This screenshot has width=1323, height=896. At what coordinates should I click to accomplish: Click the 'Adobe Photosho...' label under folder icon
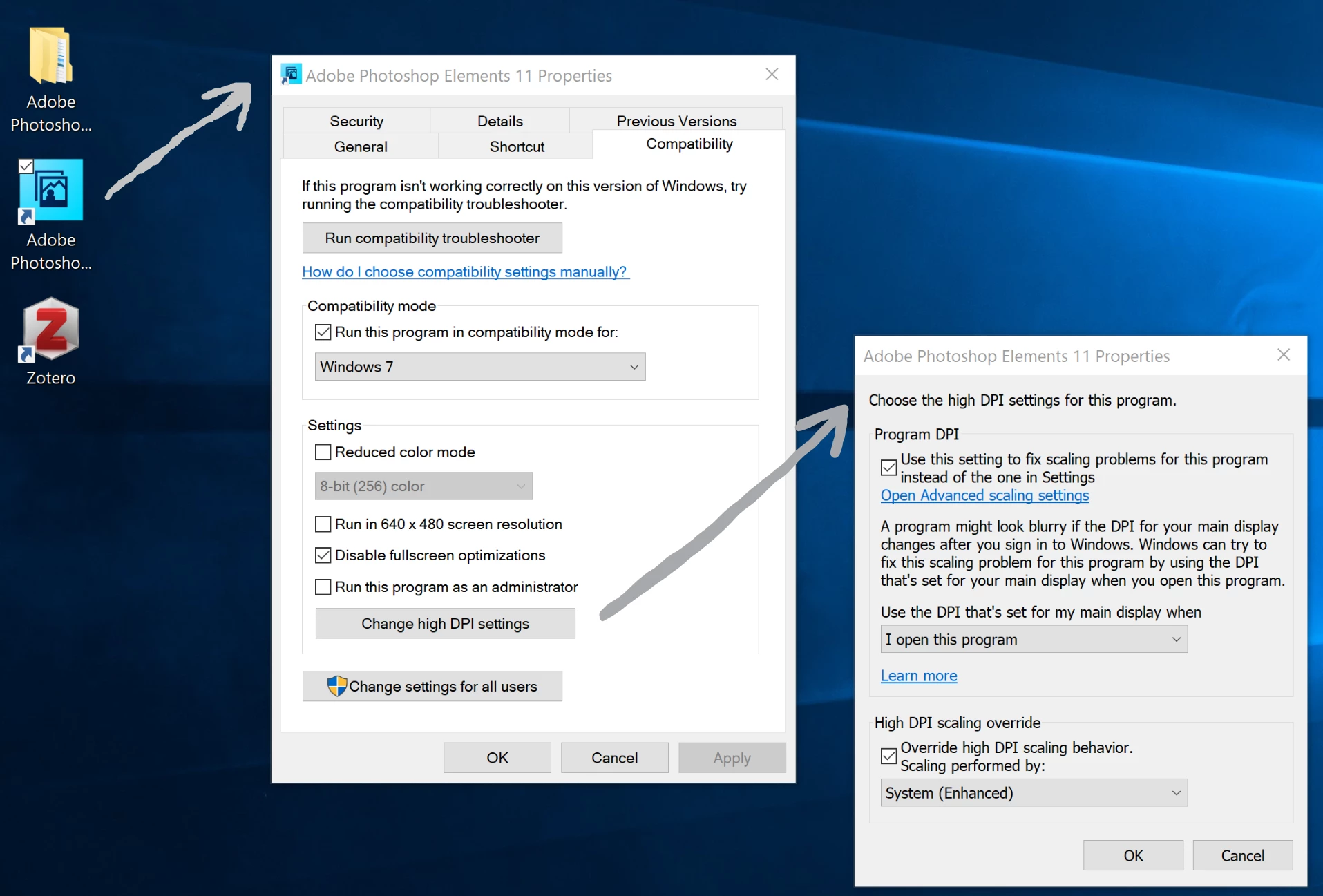[x=51, y=113]
